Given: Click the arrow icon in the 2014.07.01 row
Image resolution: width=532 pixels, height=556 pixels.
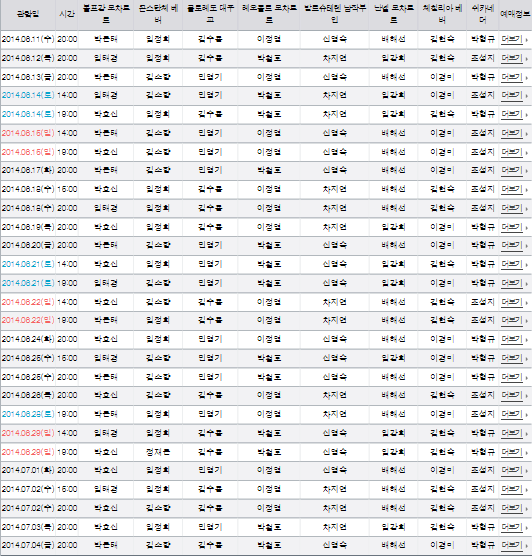Looking at the screenshot, I should click(527, 471).
